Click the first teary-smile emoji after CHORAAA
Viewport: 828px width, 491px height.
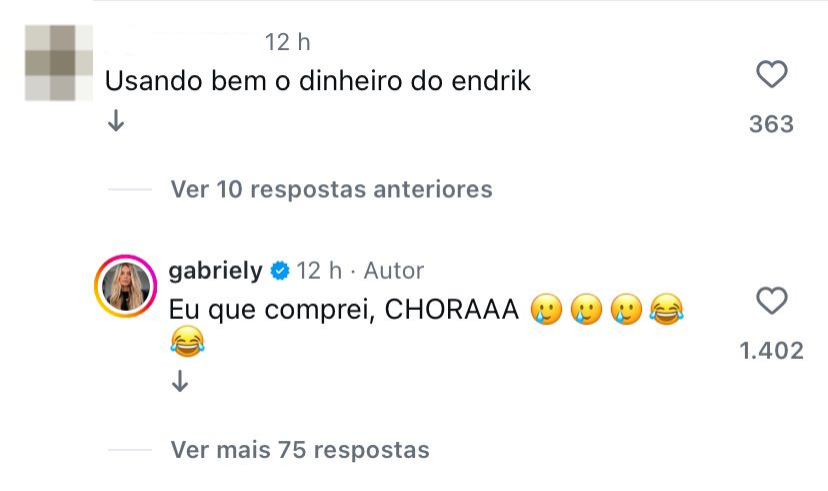pos(544,311)
